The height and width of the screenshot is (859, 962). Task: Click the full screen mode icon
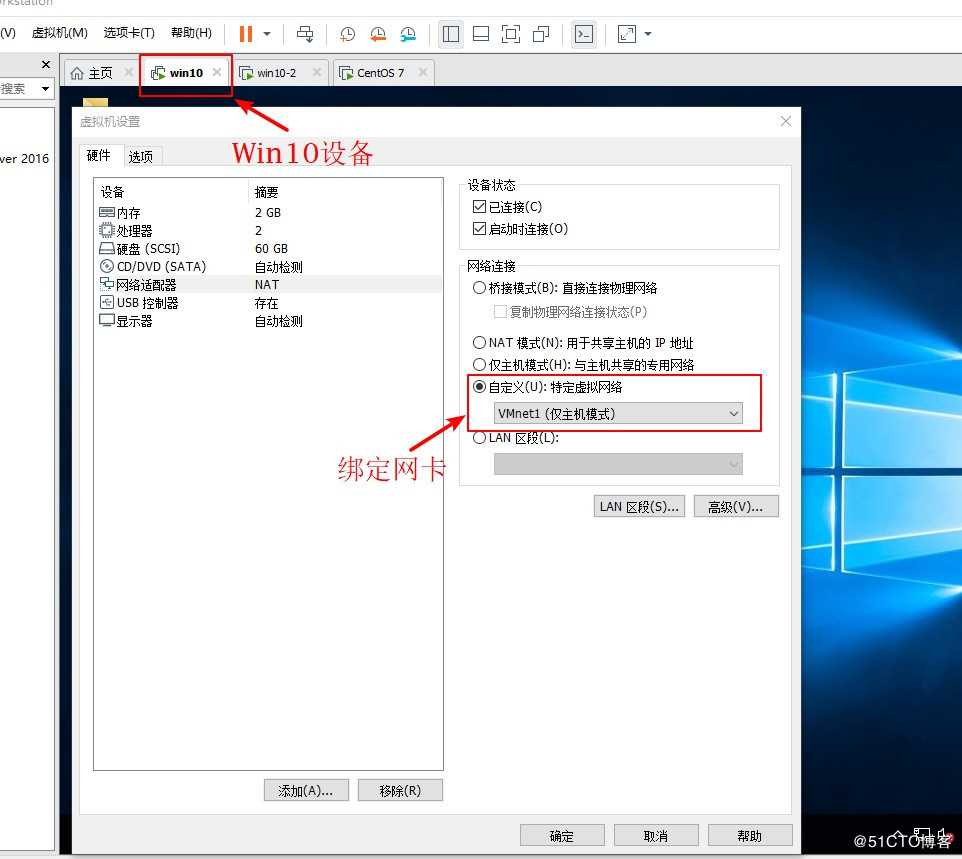pos(510,34)
